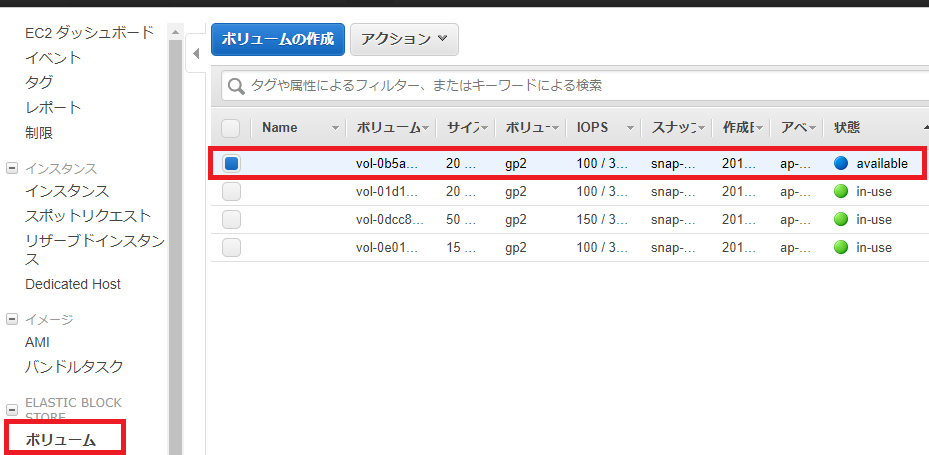Collapse the sidebar with the left arrow handle
The image size is (929, 455).
coord(196,54)
